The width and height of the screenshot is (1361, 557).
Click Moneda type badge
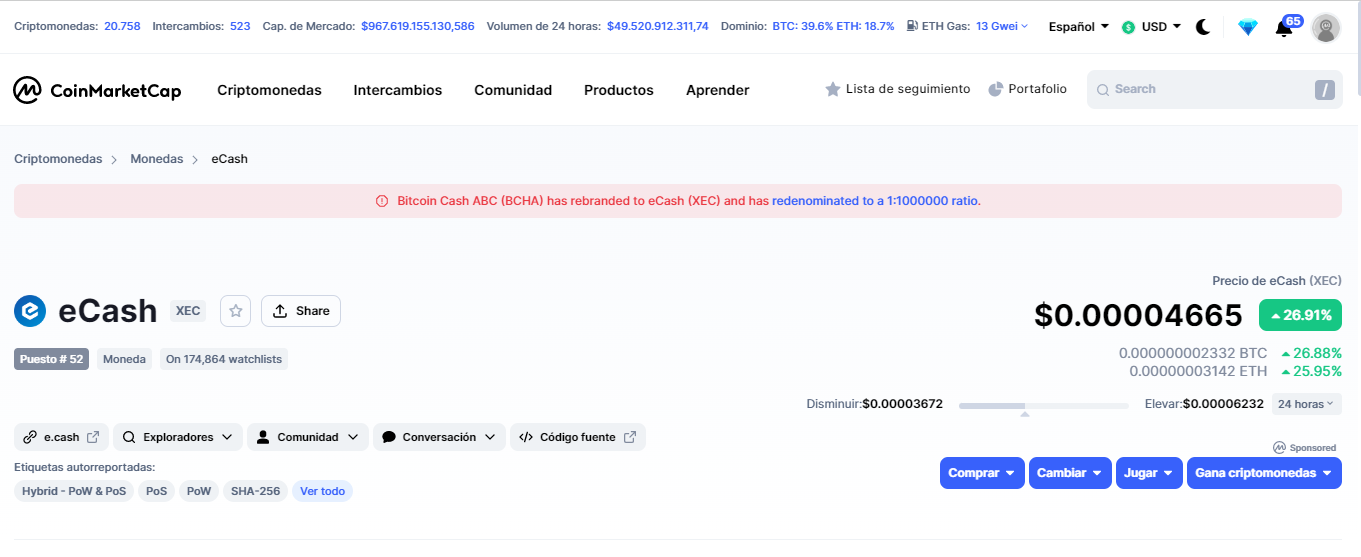(x=124, y=359)
